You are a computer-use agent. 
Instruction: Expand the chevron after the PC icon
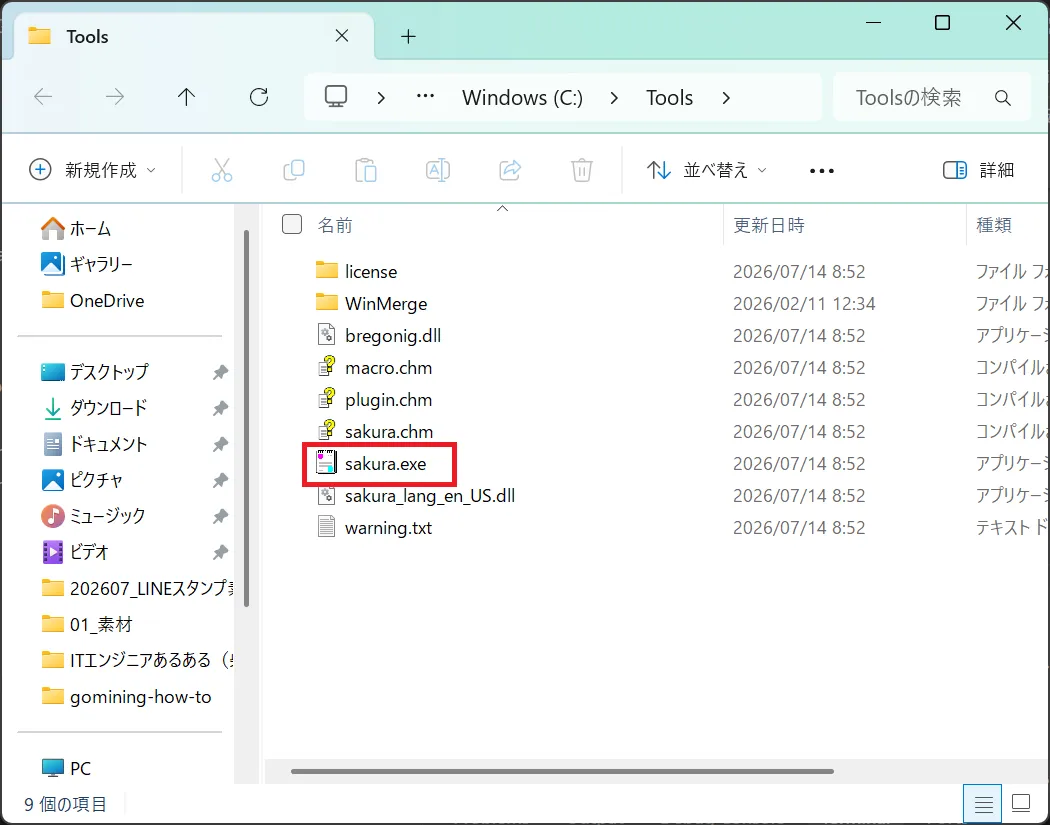381,98
